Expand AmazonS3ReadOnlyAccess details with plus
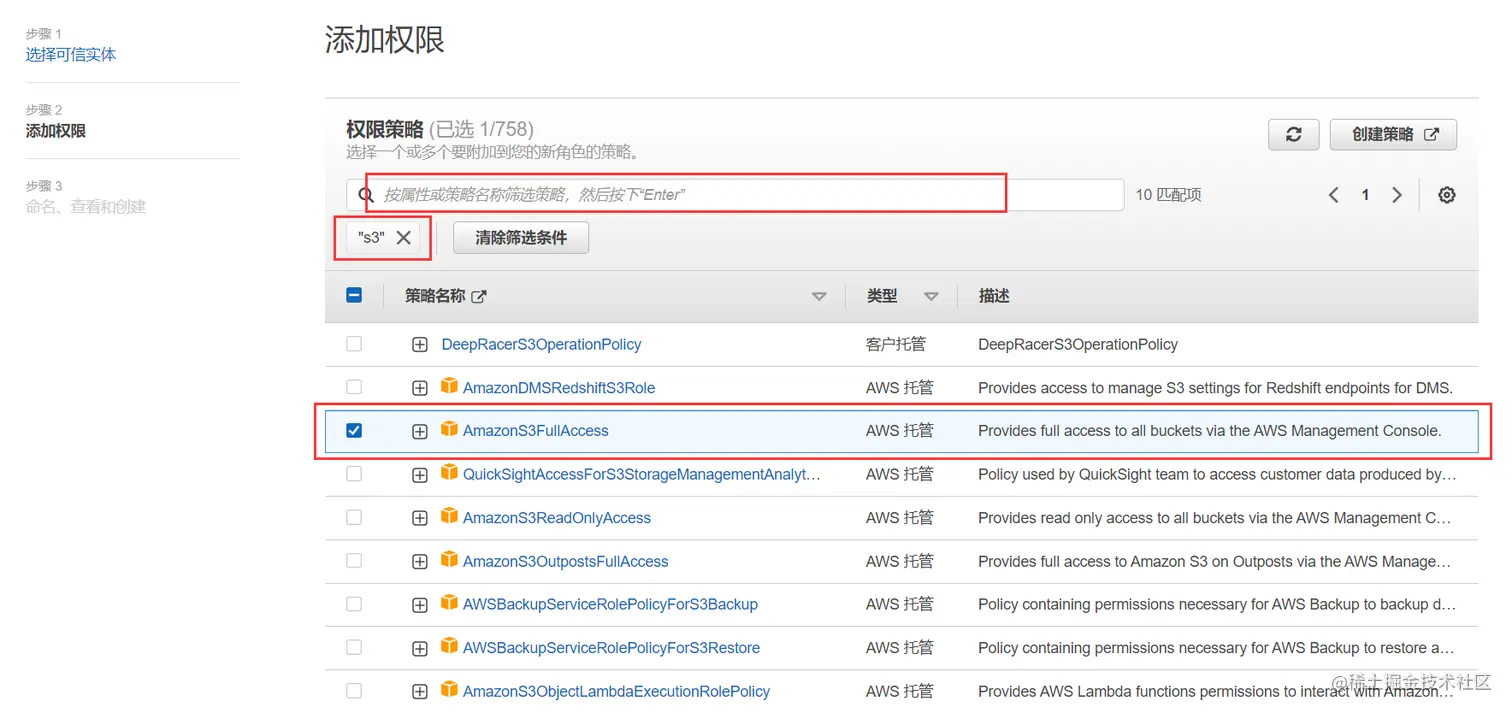The width and height of the screenshot is (1512, 713). pyautogui.click(x=420, y=518)
